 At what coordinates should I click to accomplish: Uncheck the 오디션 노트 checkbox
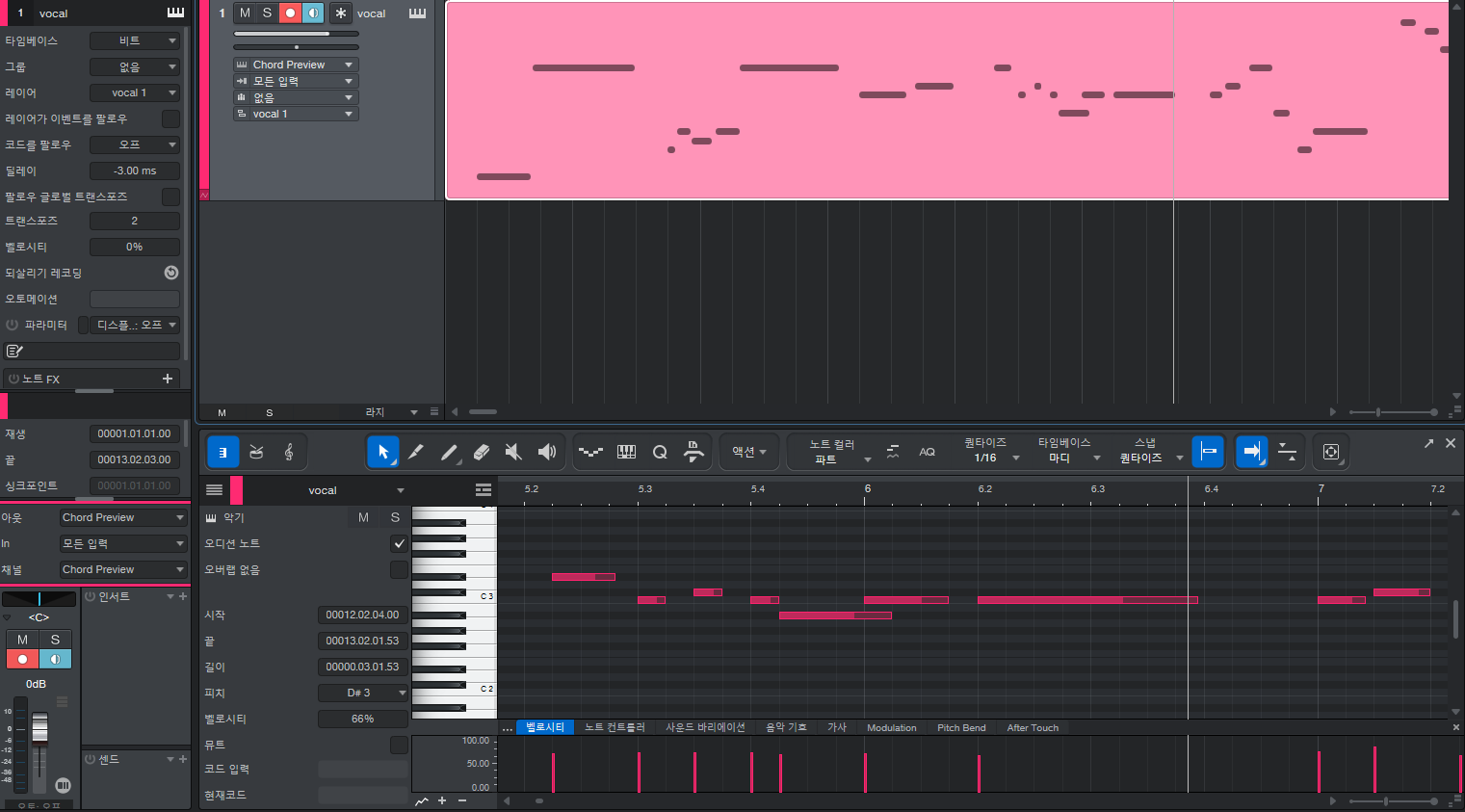[399, 544]
